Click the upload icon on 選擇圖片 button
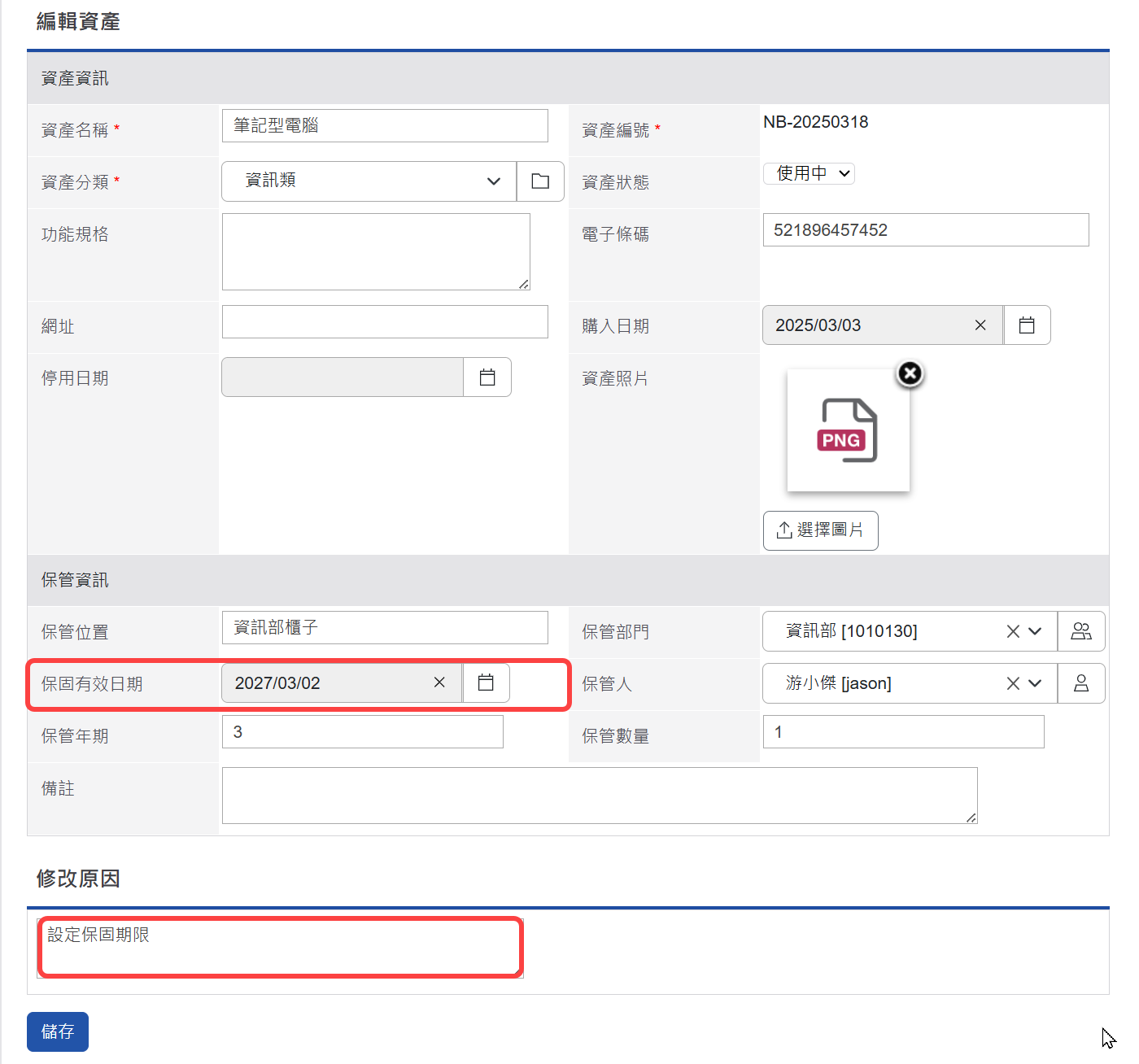This screenshot has width=1139, height=1064. [783, 530]
